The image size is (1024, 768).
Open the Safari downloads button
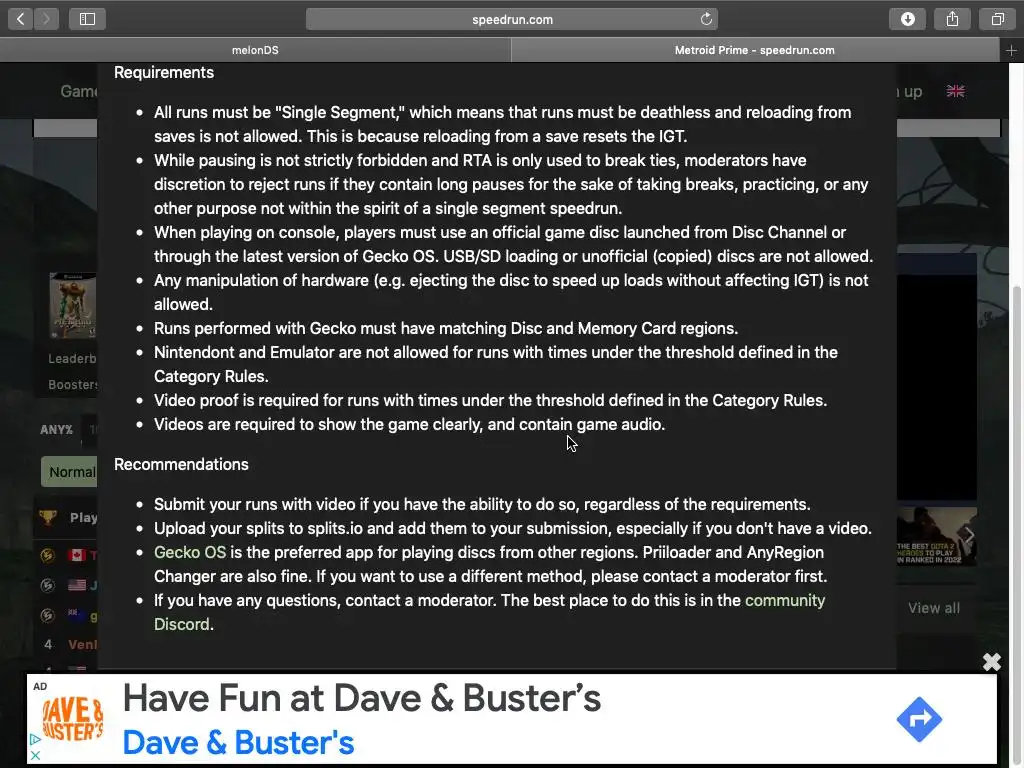(907, 19)
